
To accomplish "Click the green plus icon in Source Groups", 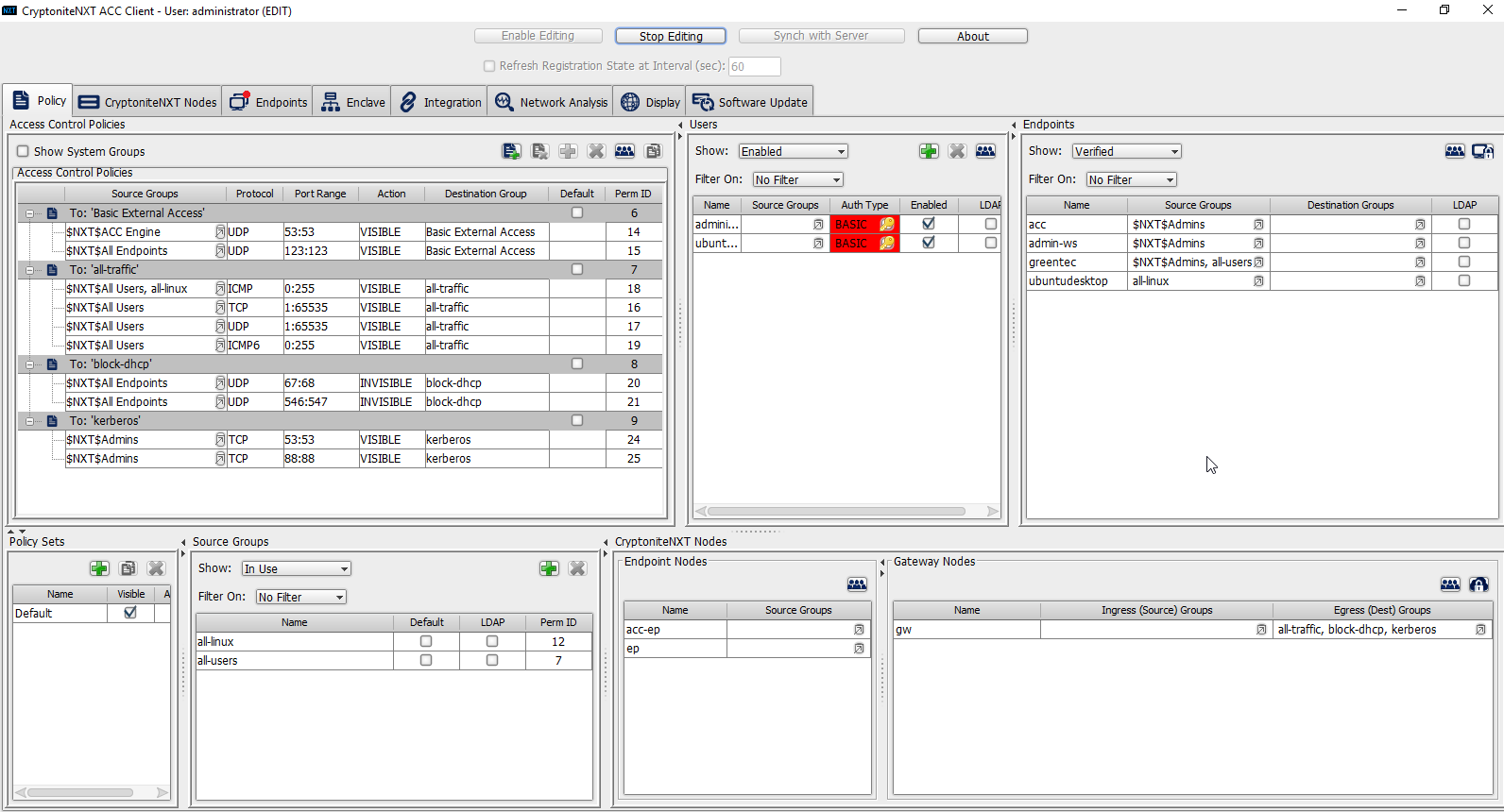I will 549,568.
